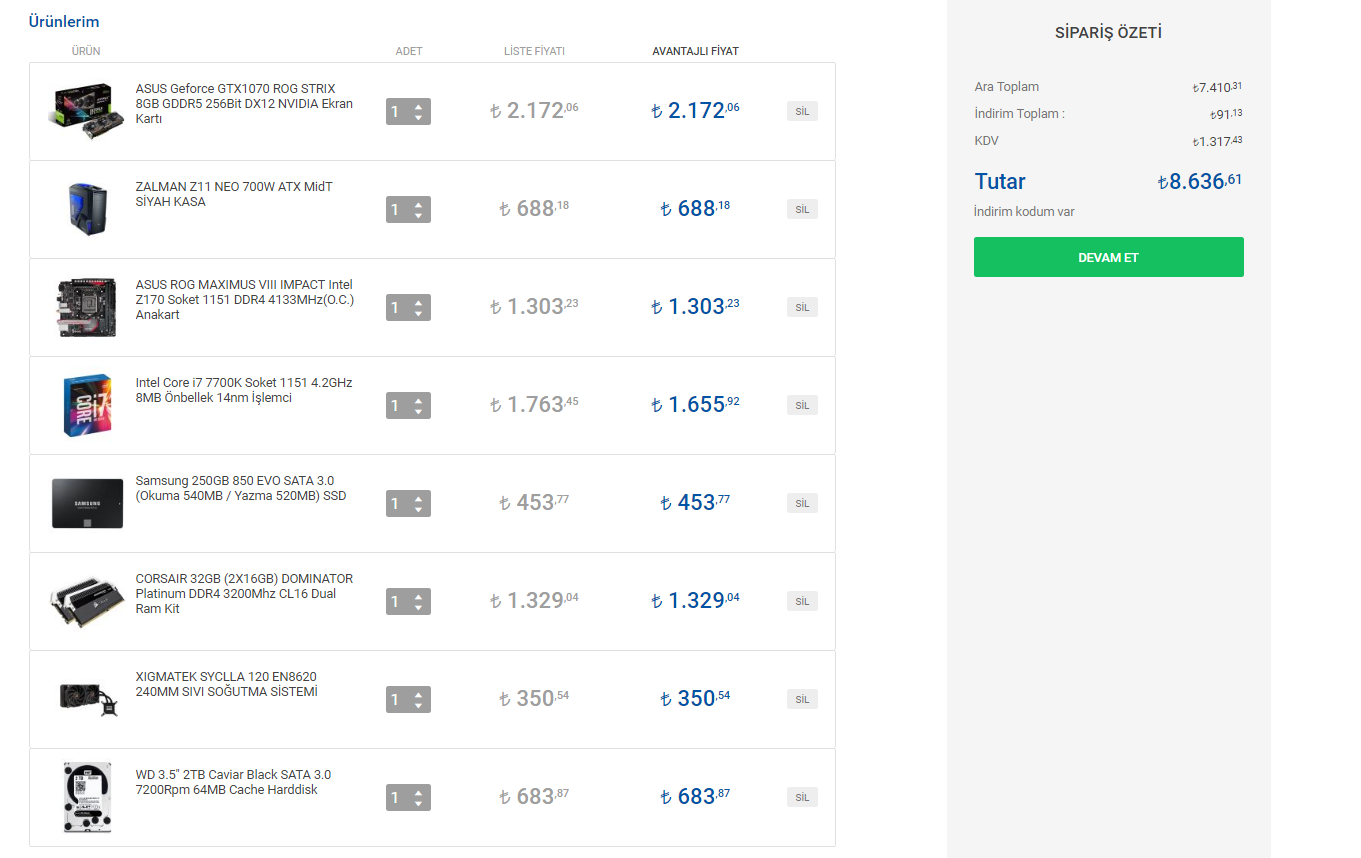Click the 'Ara Toplam' label
Image resolution: width=1361 pixels, height=858 pixels.
coord(1007,87)
